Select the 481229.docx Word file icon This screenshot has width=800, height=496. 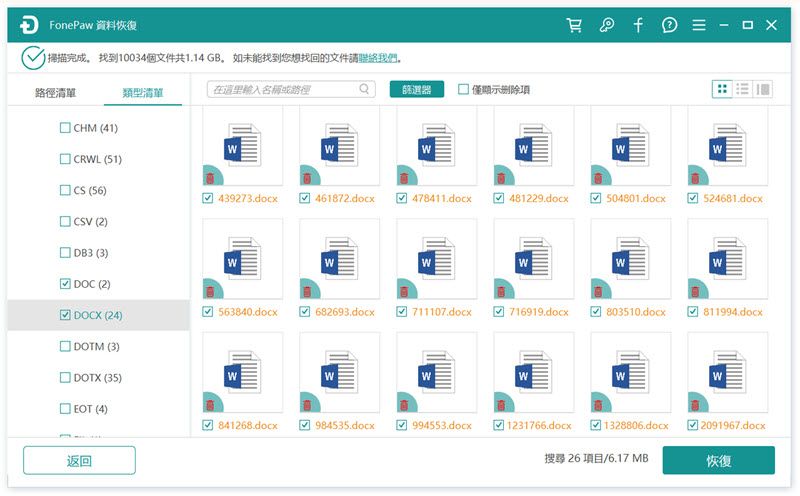coord(533,146)
